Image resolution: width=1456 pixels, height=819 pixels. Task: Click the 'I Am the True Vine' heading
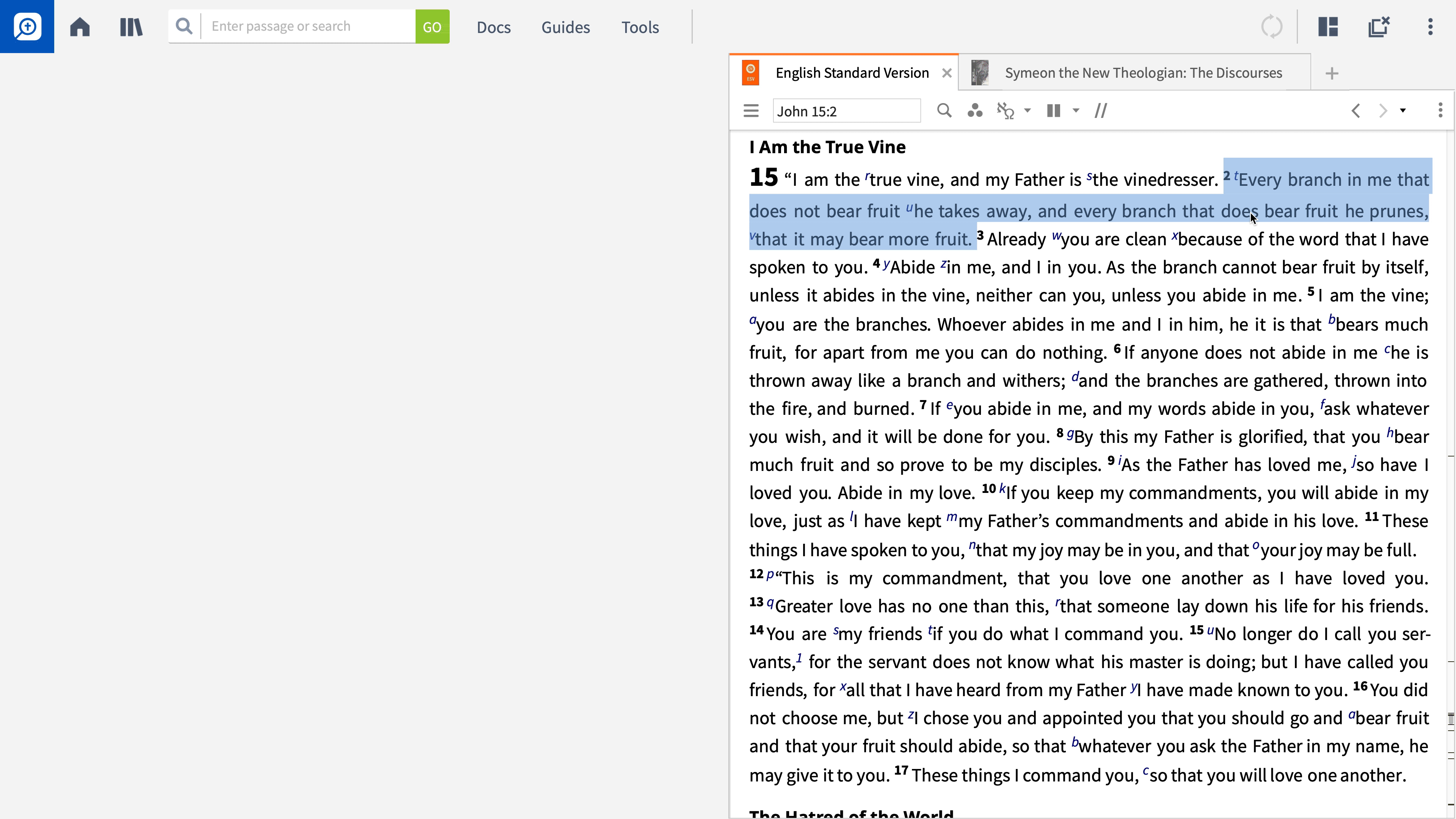pos(827,147)
